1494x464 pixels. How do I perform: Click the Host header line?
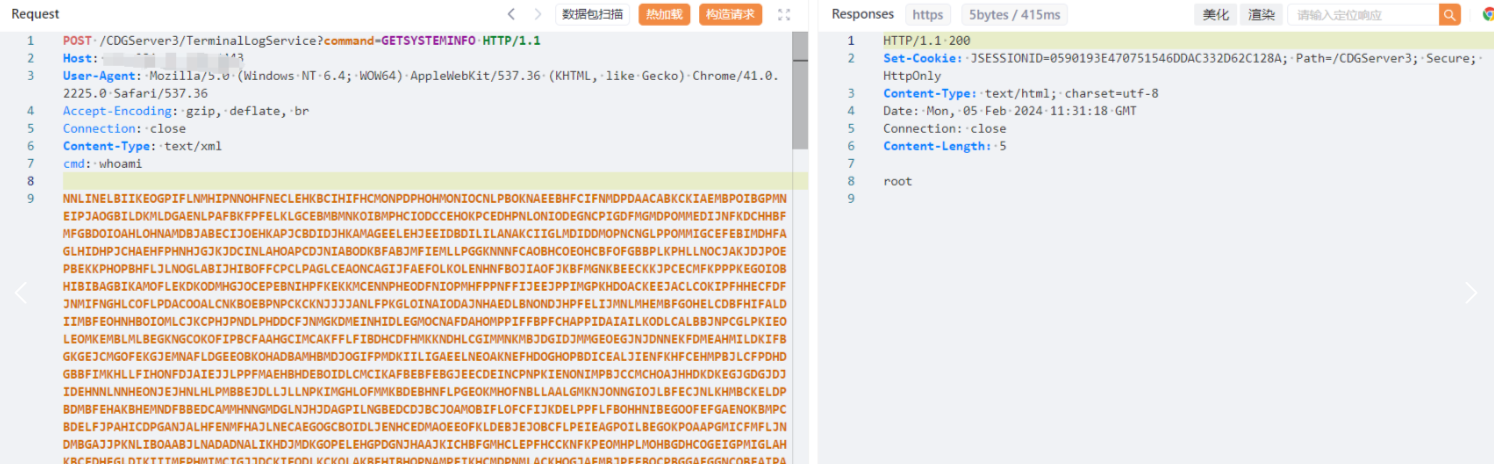(x=153, y=58)
